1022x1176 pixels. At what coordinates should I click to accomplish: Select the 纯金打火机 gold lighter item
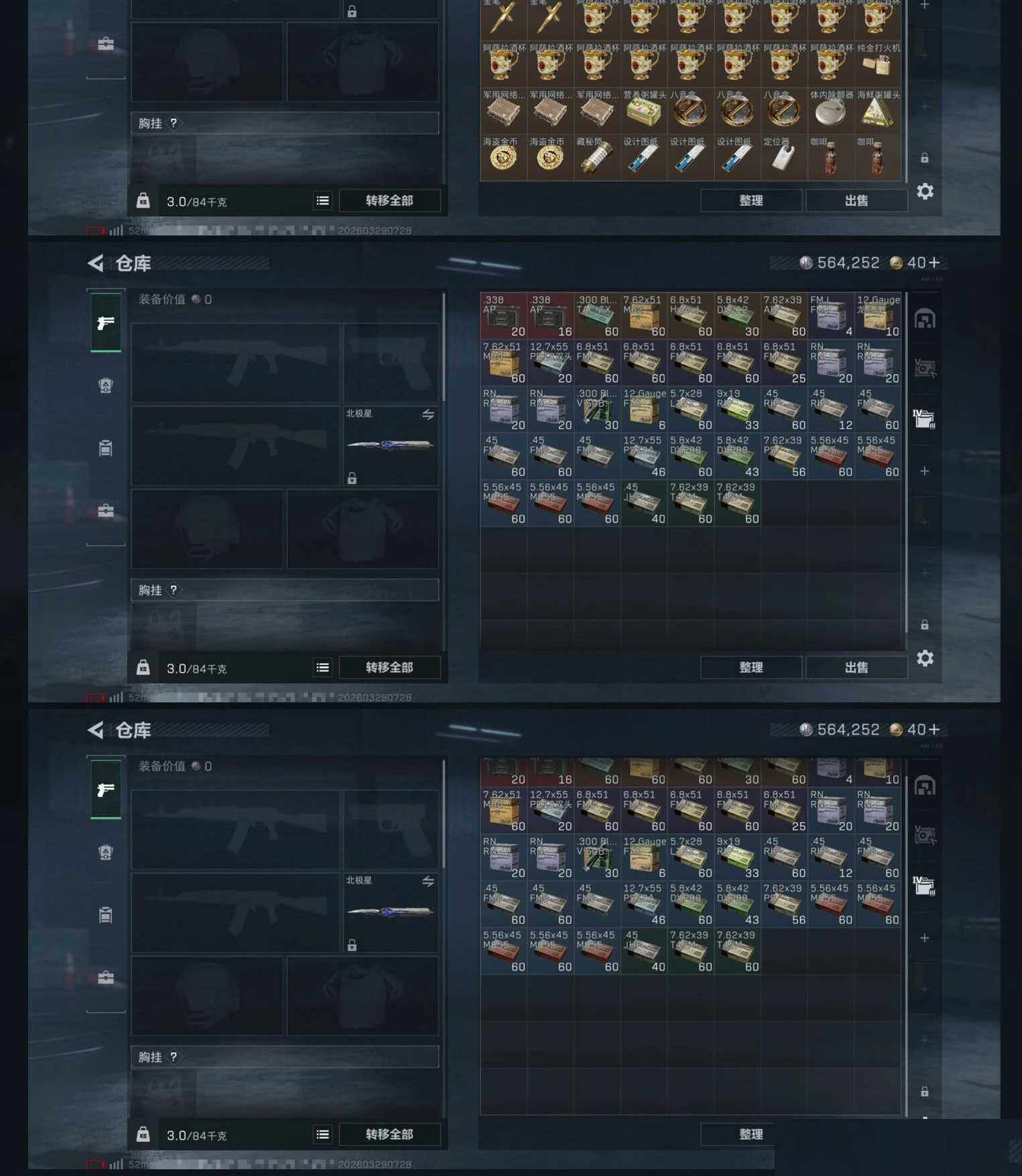pos(878,64)
